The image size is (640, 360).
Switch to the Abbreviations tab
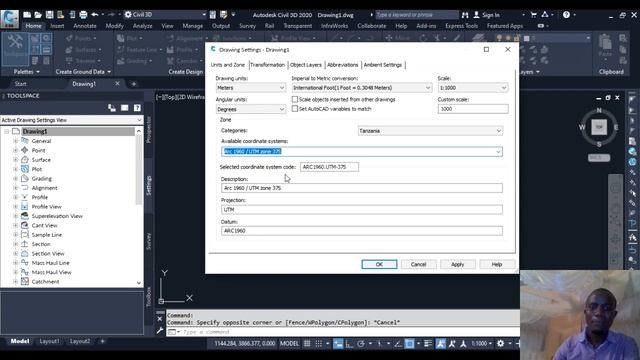(342, 65)
